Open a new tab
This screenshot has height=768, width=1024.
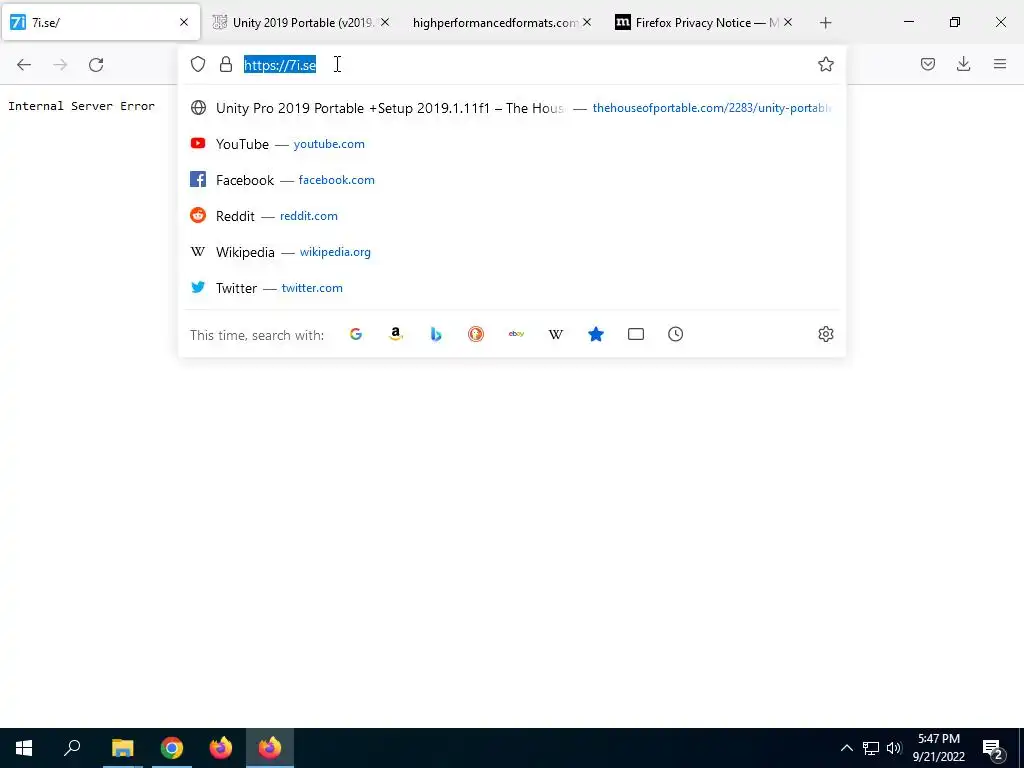pyautogui.click(x=825, y=23)
